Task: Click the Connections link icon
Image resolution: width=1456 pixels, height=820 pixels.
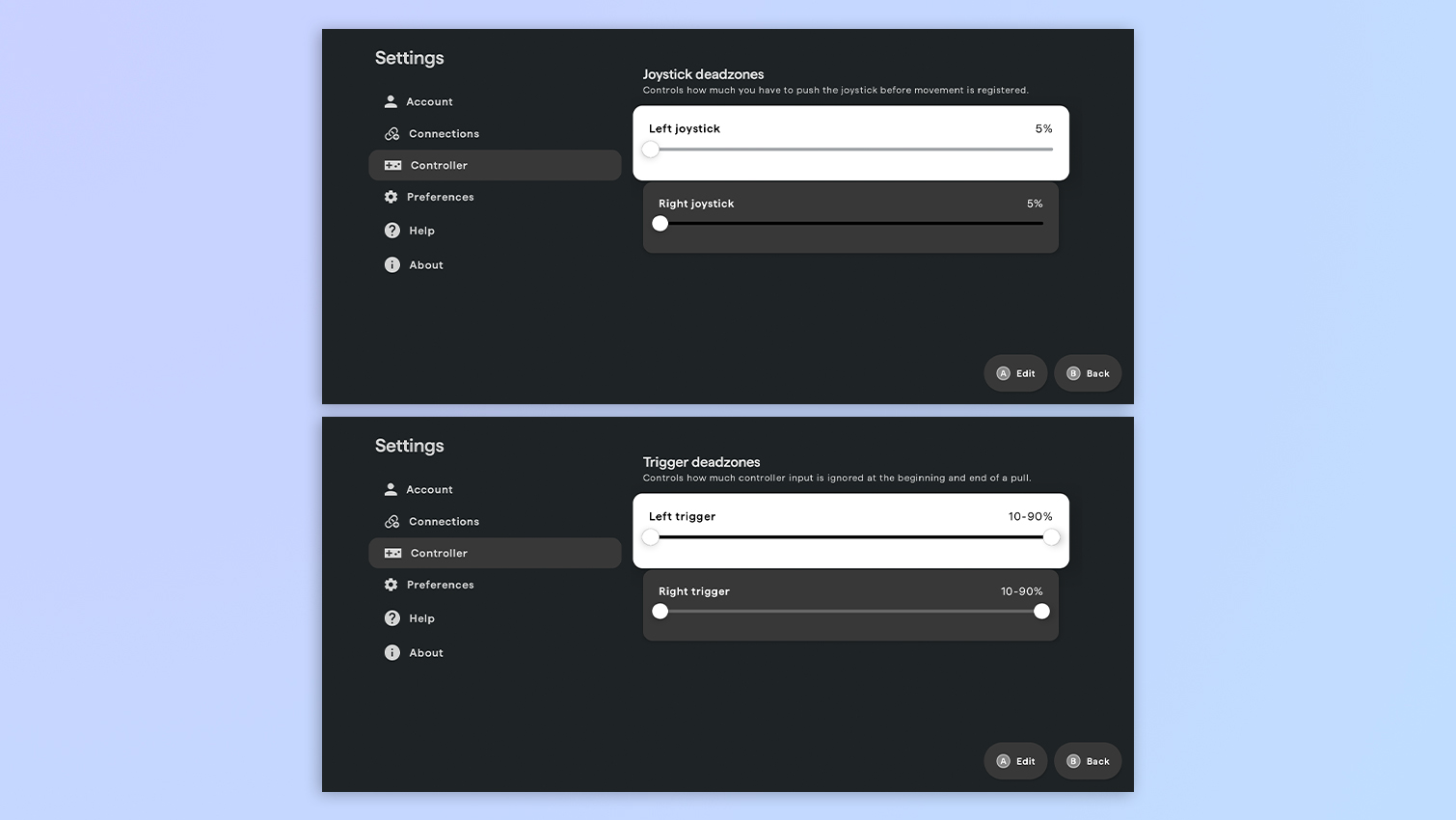Action: pyautogui.click(x=391, y=133)
